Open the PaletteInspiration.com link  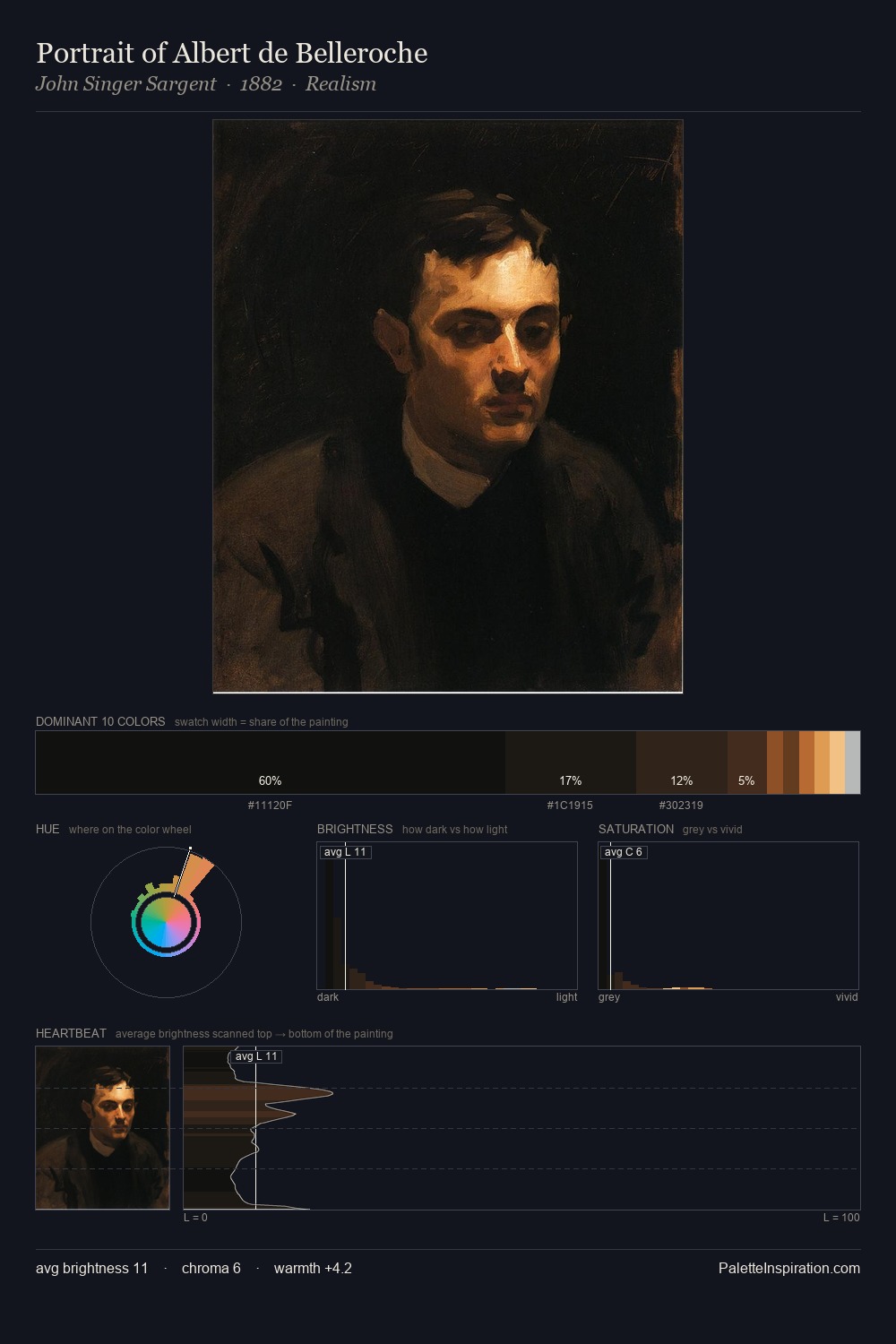click(x=789, y=1268)
